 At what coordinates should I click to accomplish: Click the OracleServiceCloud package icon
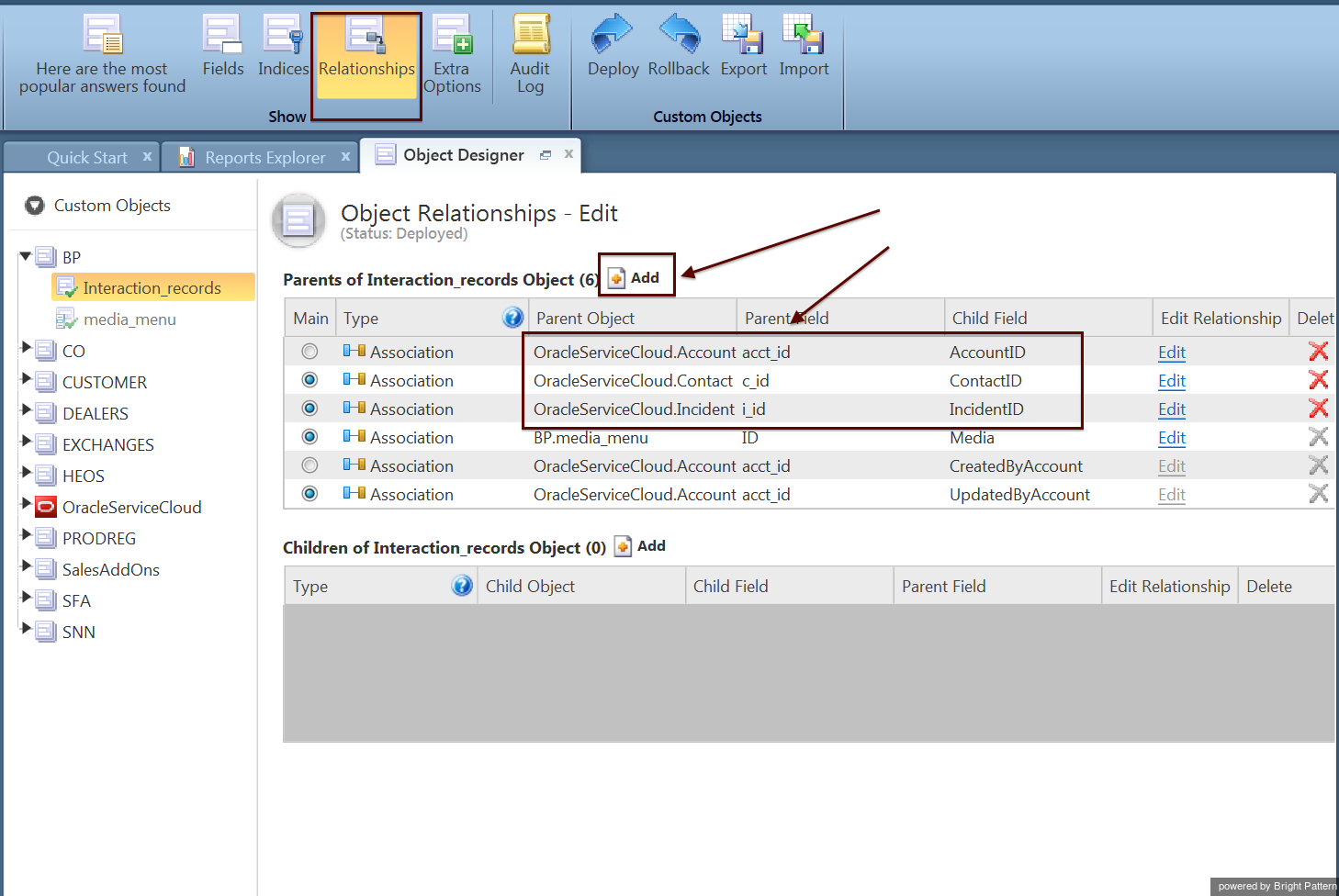[46, 507]
